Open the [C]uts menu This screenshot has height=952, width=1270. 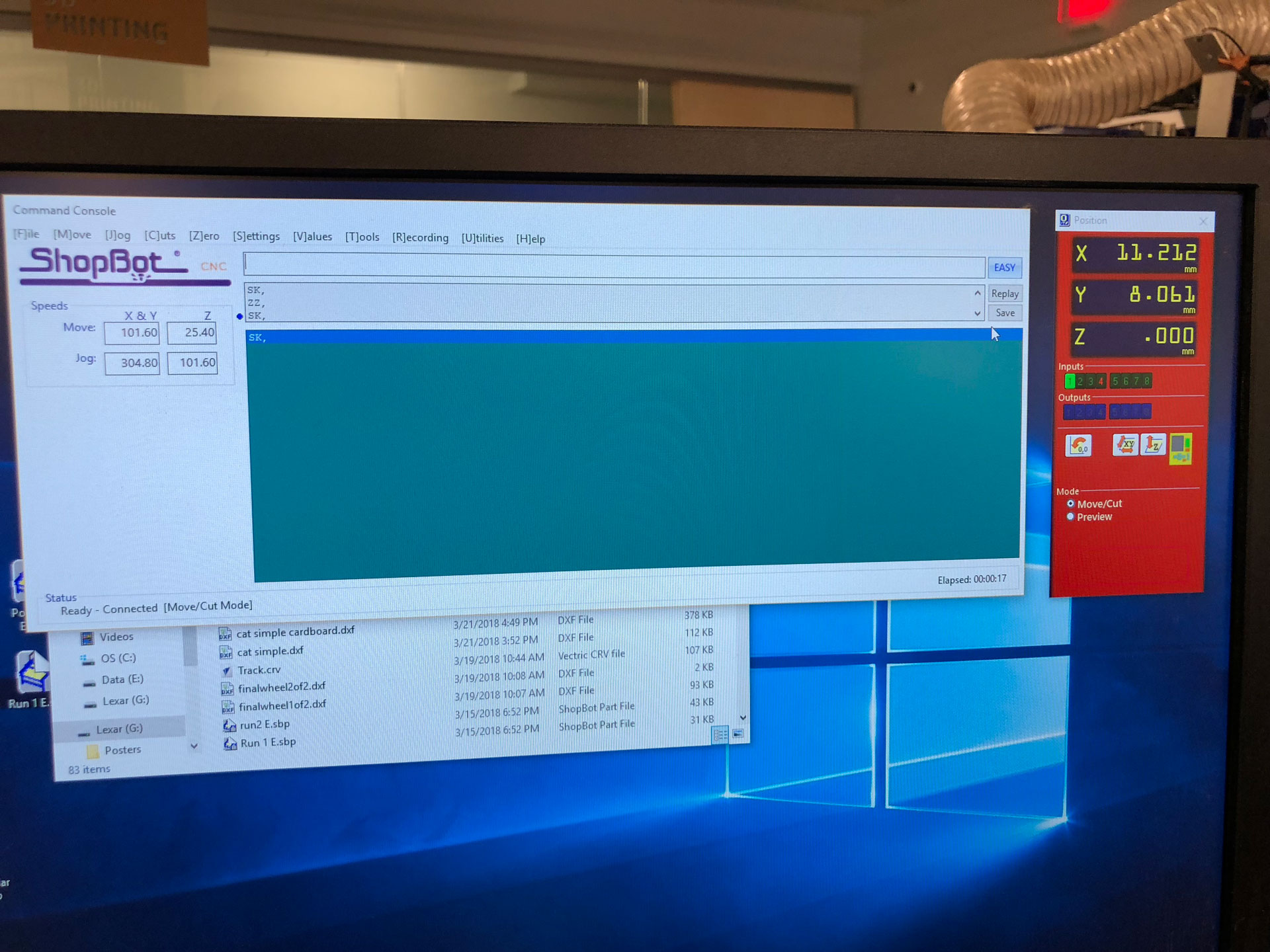pyautogui.click(x=160, y=235)
